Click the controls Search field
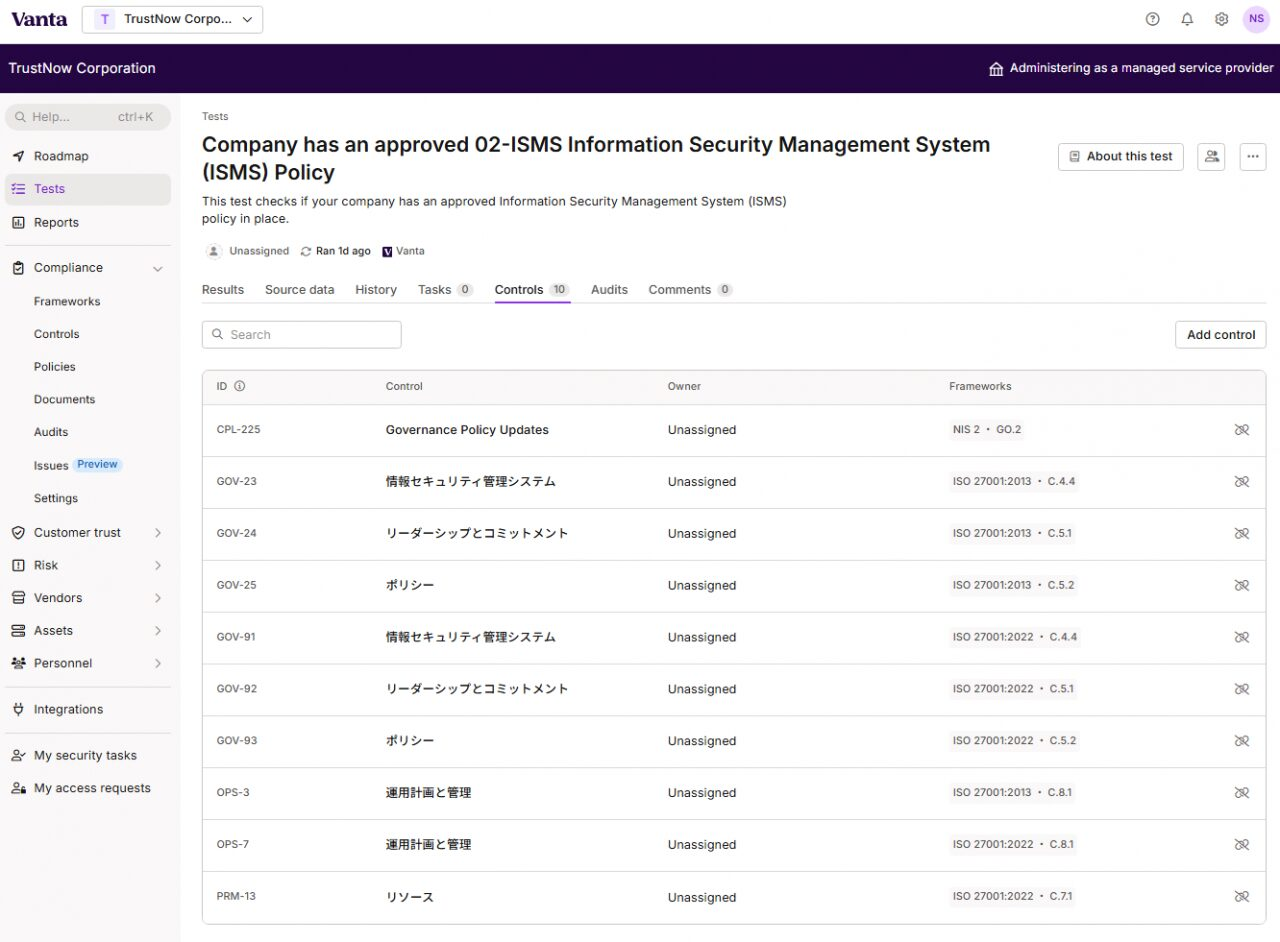 (301, 335)
